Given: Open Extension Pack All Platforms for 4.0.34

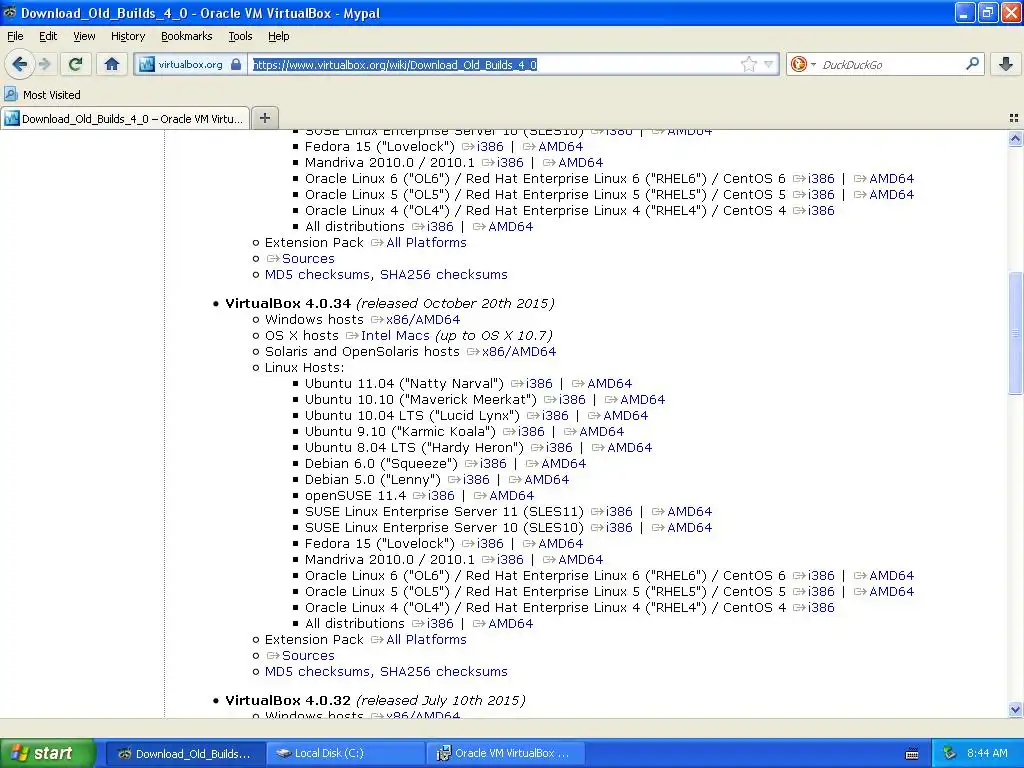Looking at the screenshot, I should [x=426, y=639].
